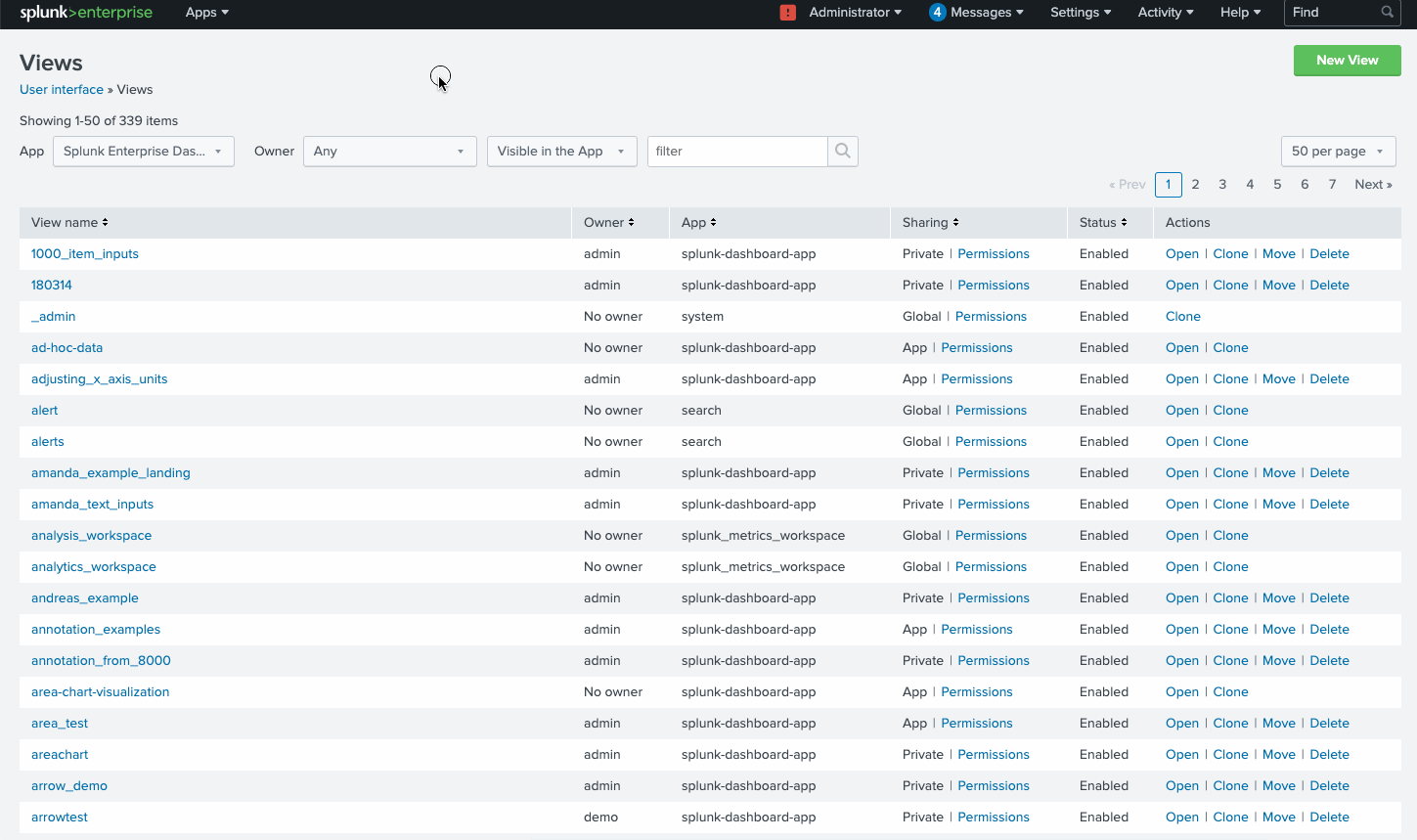Open the Visible in the App dropdown

coord(561,152)
